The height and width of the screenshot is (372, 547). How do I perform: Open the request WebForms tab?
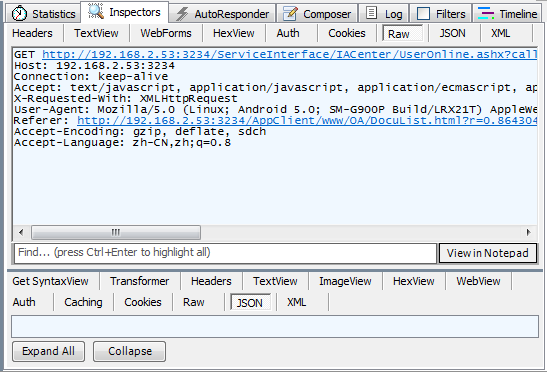point(166,33)
